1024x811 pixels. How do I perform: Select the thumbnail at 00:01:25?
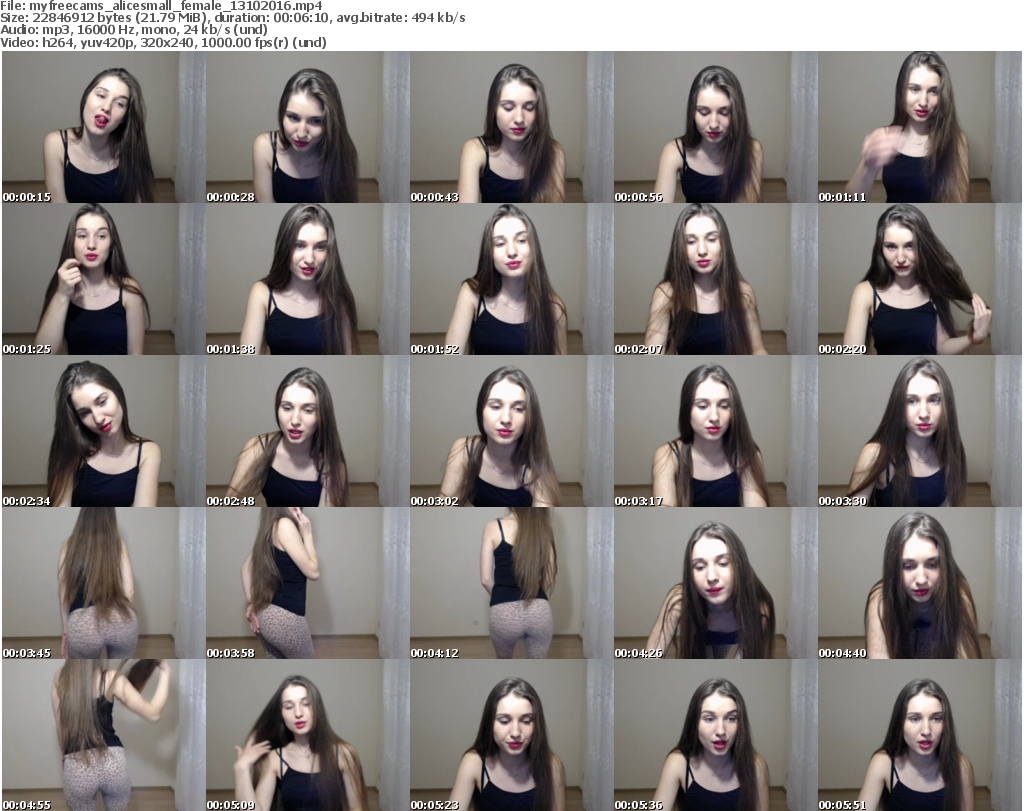pyautogui.click(x=103, y=279)
